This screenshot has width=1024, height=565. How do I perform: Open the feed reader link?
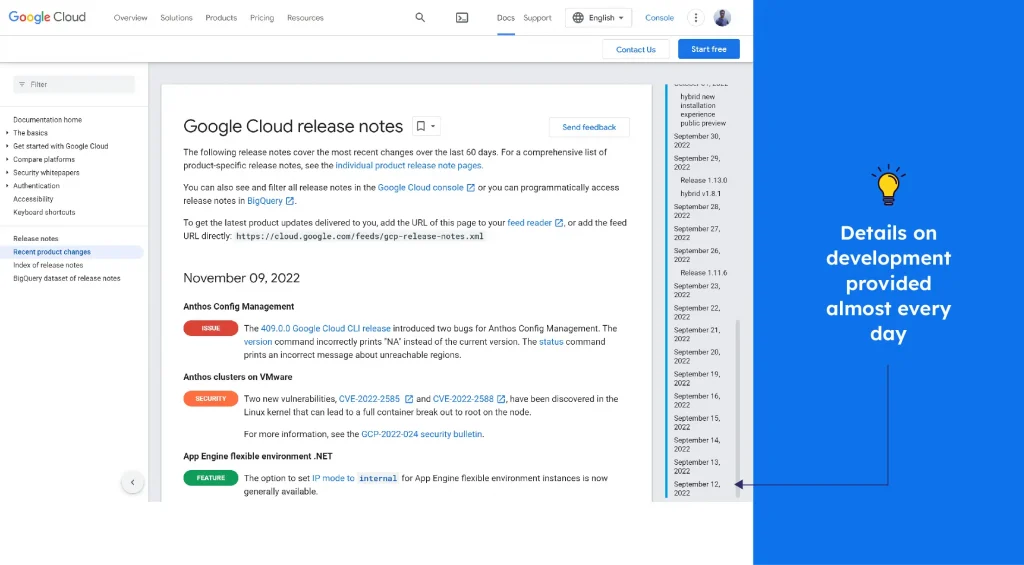pyautogui.click(x=530, y=223)
